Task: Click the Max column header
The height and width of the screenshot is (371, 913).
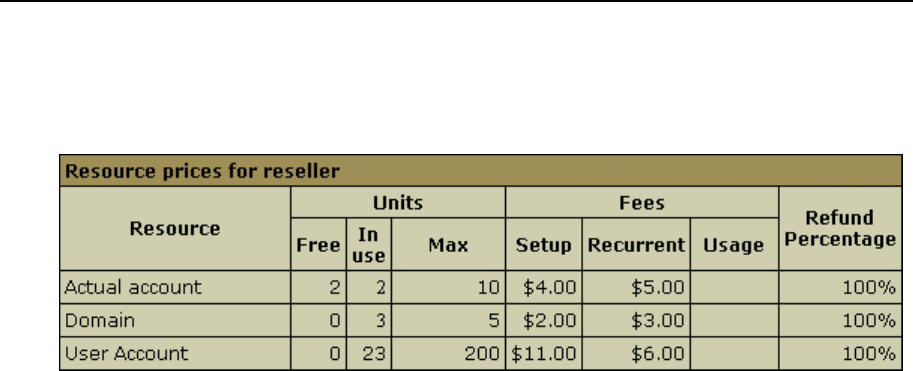Action: click(x=448, y=245)
